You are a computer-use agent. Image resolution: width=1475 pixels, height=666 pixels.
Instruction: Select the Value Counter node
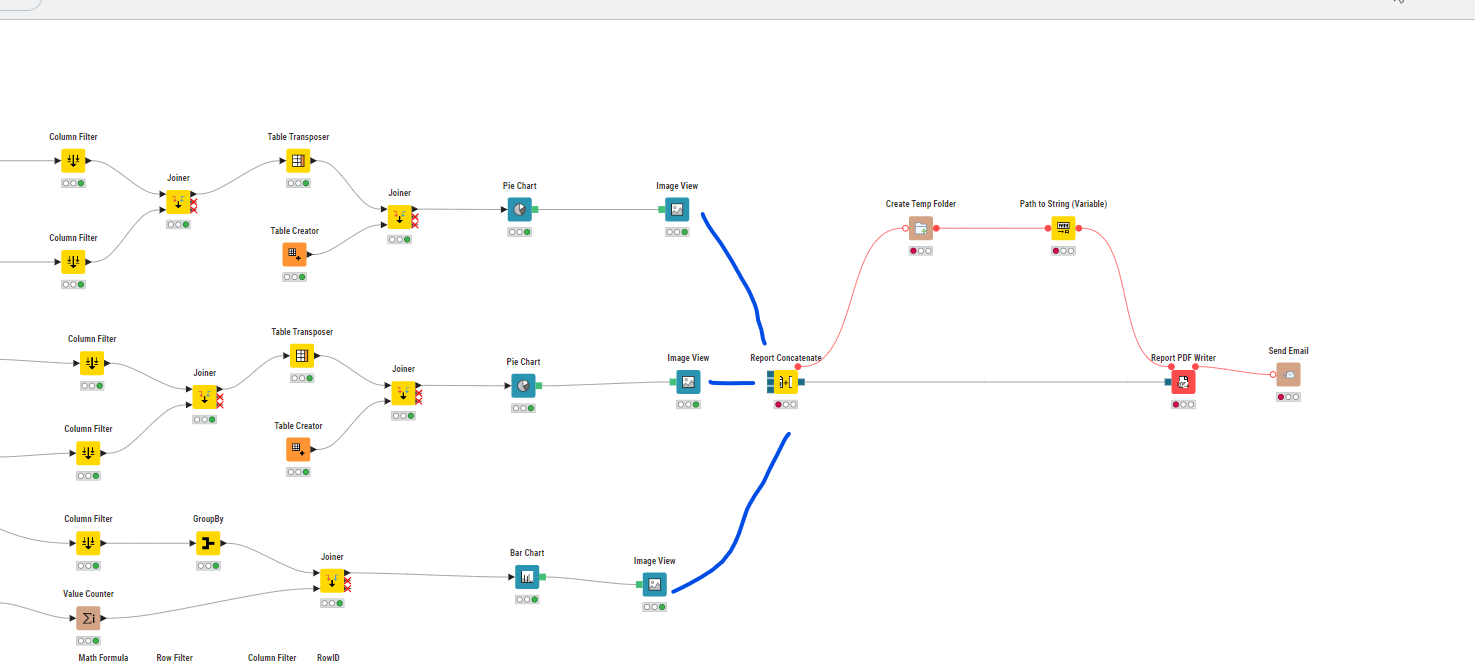click(89, 617)
